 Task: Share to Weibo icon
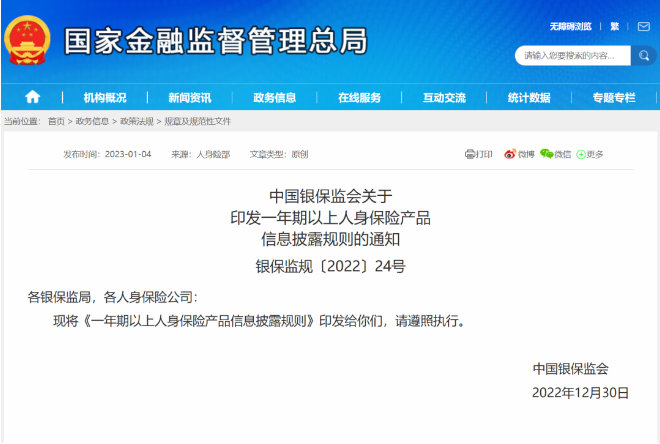pyautogui.click(x=510, y=154)
